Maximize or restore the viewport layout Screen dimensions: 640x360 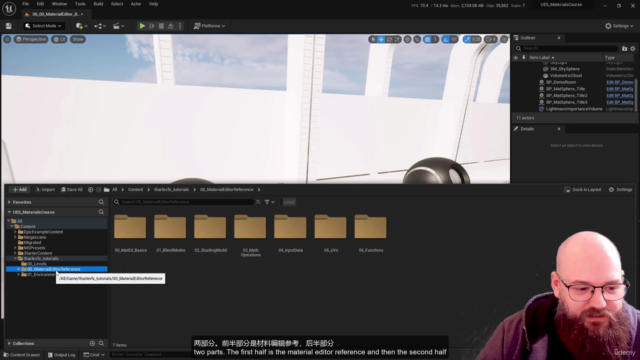click(504, 39)
